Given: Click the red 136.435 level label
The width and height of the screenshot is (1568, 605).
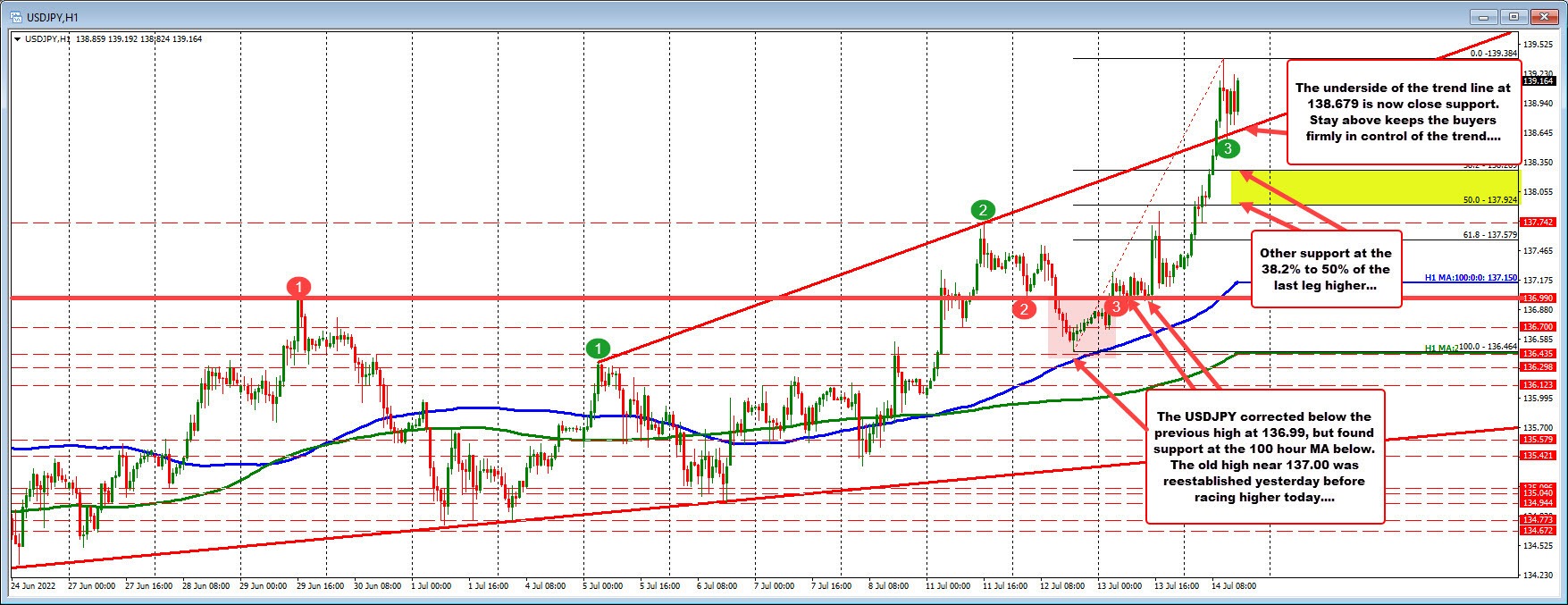Looking at the screenshot, I should click(1539, 354).
